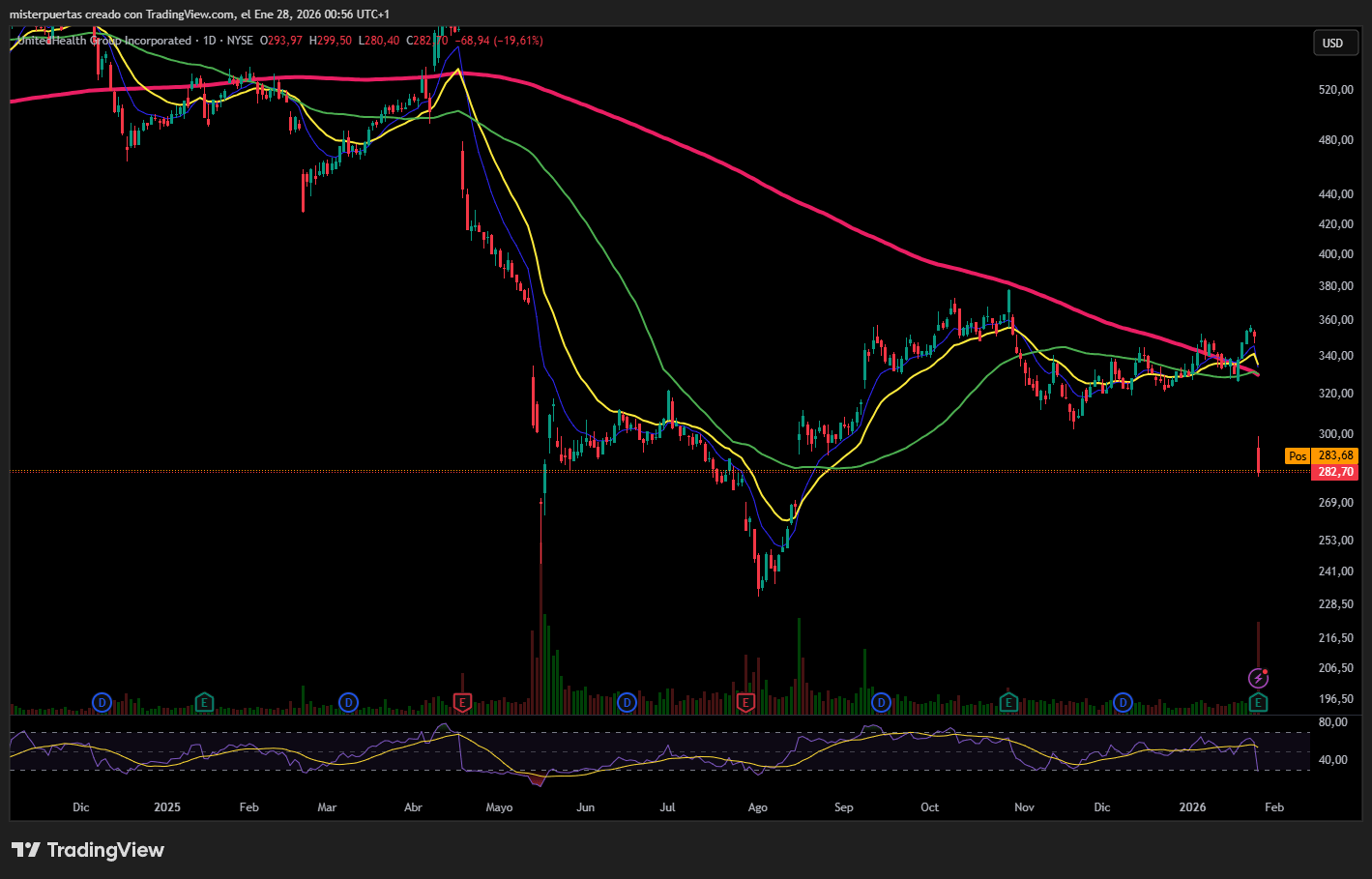Click the 300,00 price axis label
The image size is (1372, 879).
[1335, 434]
